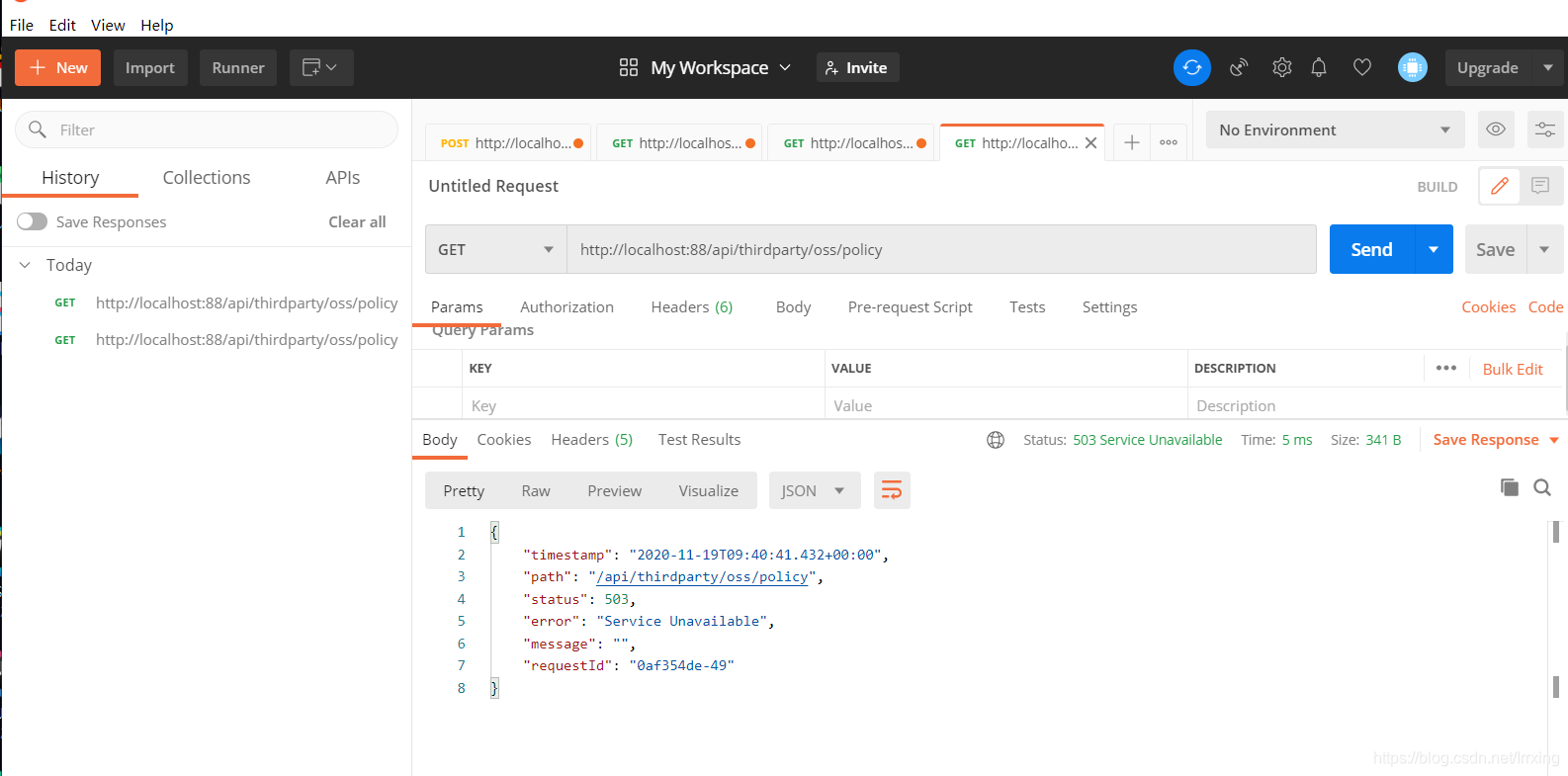Select the History sidebar tab
This screenshot has width=1568, height=776.
[70, 177]
